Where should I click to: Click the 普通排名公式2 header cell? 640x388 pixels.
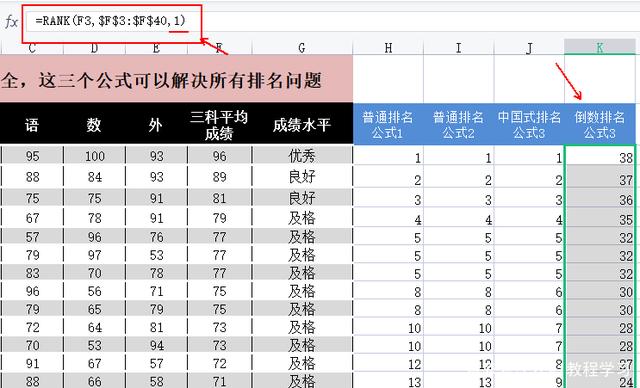(459, 124)
